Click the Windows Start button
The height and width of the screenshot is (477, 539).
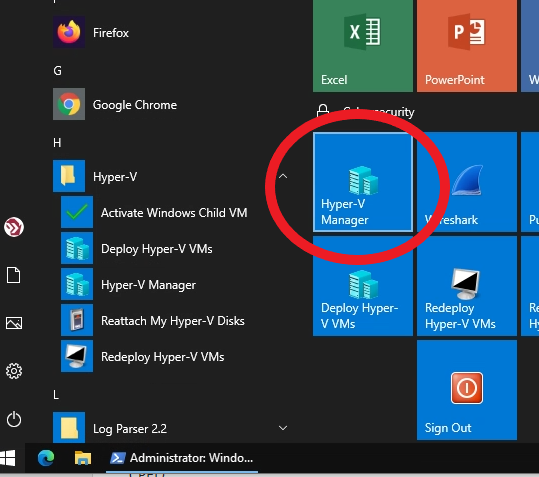(8, 458)
